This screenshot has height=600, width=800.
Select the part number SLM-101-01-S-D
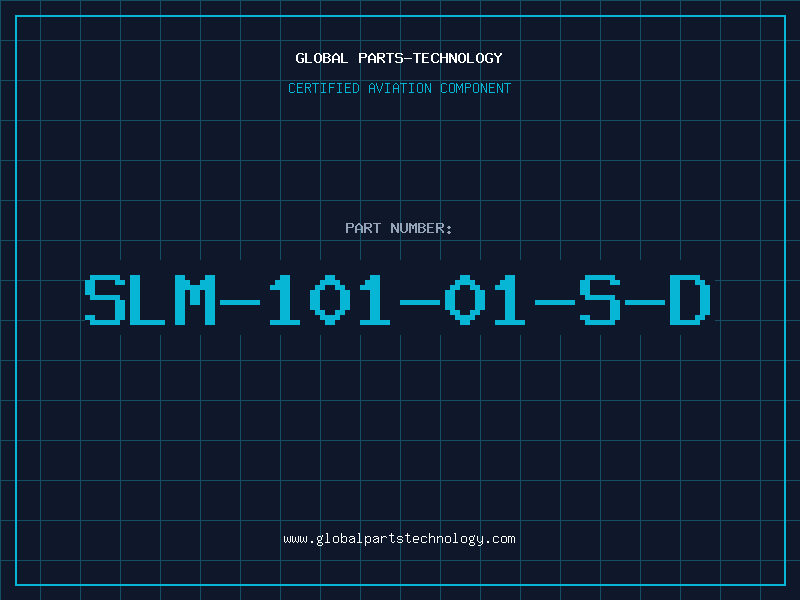tap(397, 299)
